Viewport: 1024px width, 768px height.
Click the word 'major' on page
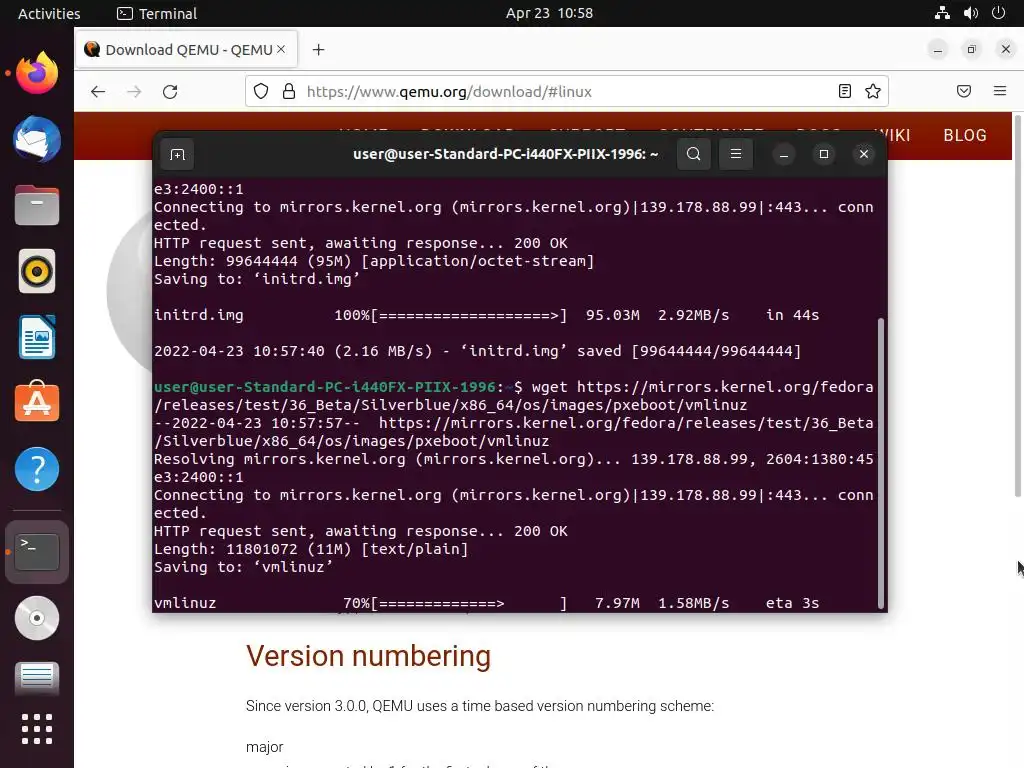(x=264, y=747)
